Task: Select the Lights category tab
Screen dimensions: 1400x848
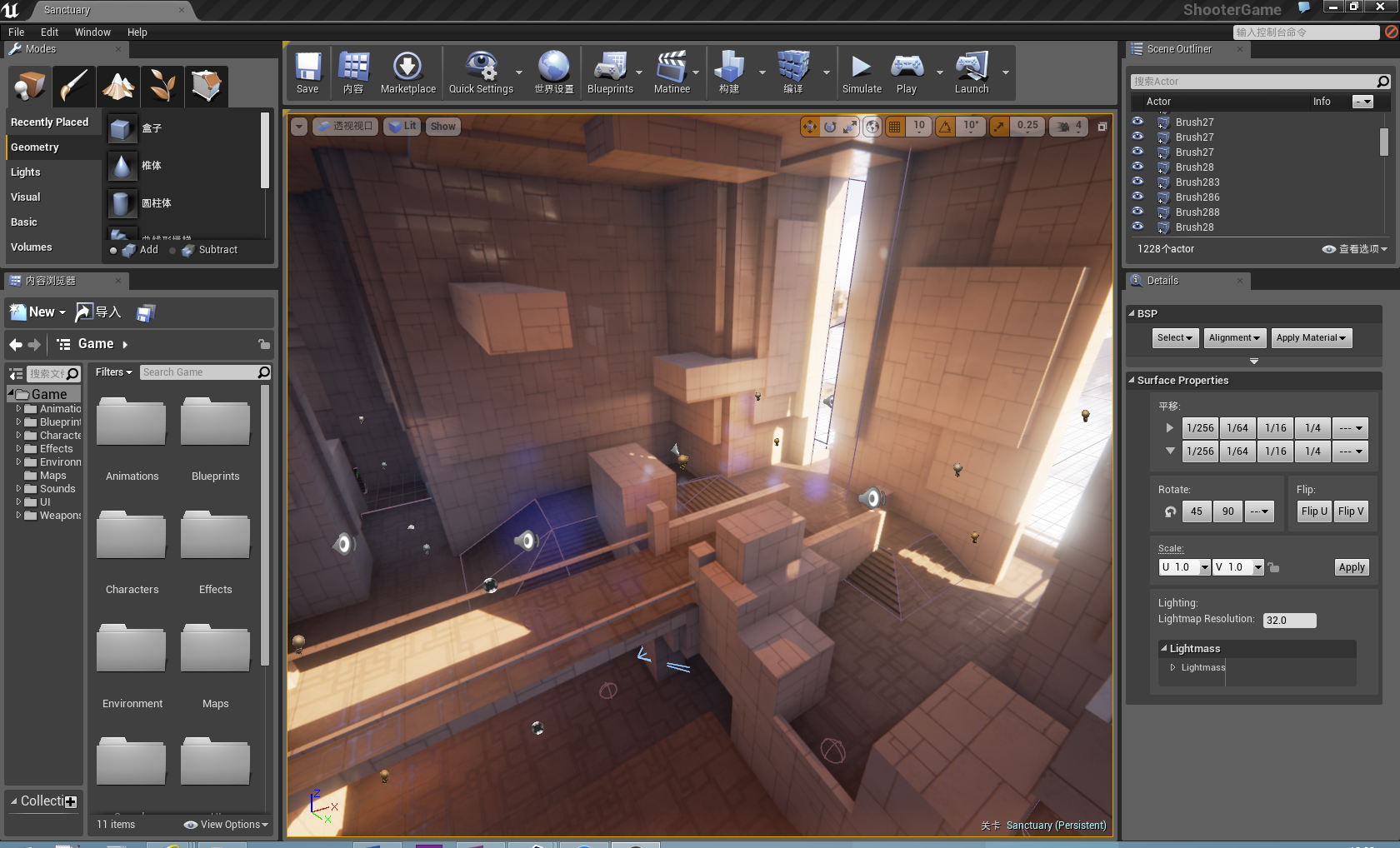Action: 54,172
